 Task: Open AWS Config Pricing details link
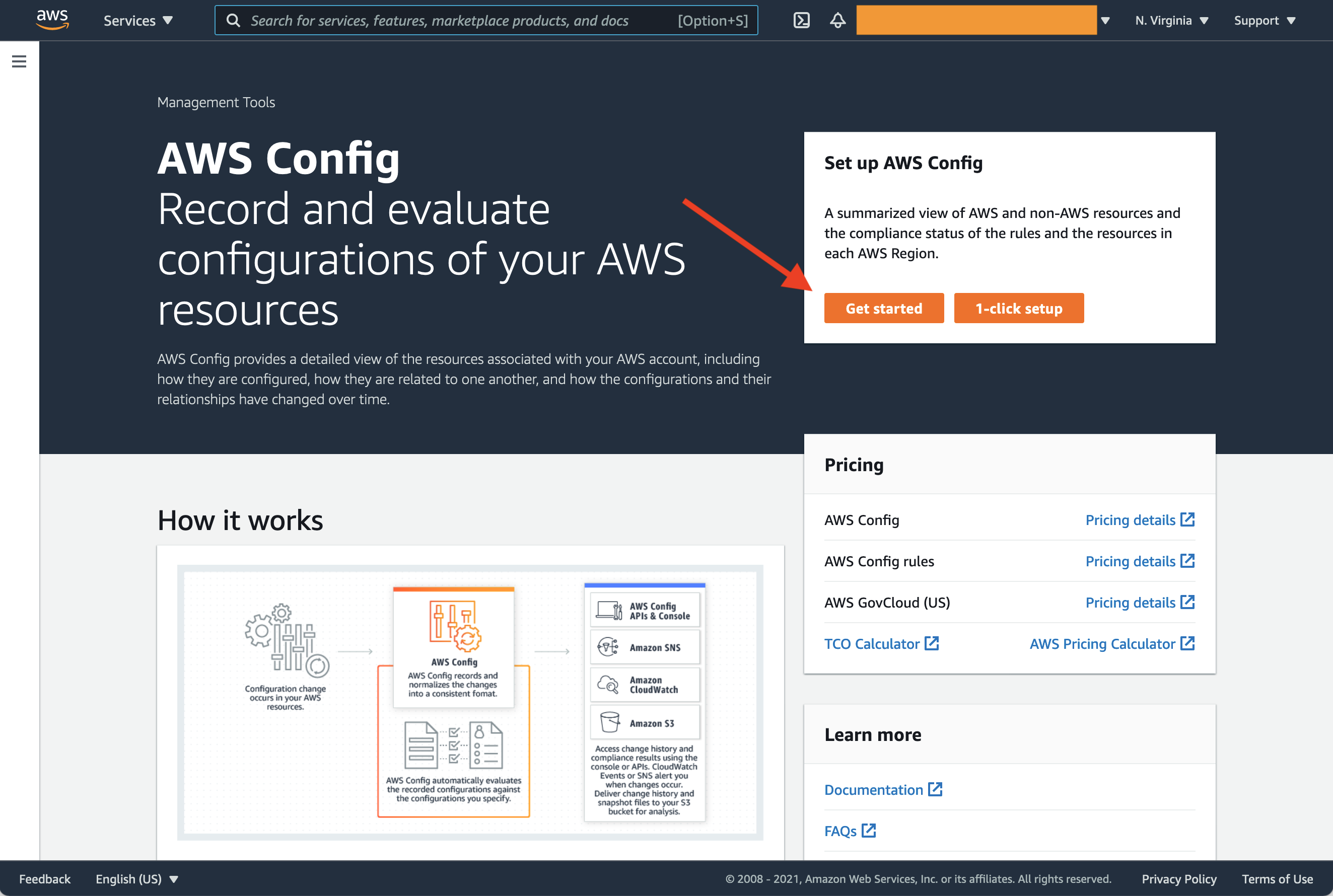click(1140, 519)
